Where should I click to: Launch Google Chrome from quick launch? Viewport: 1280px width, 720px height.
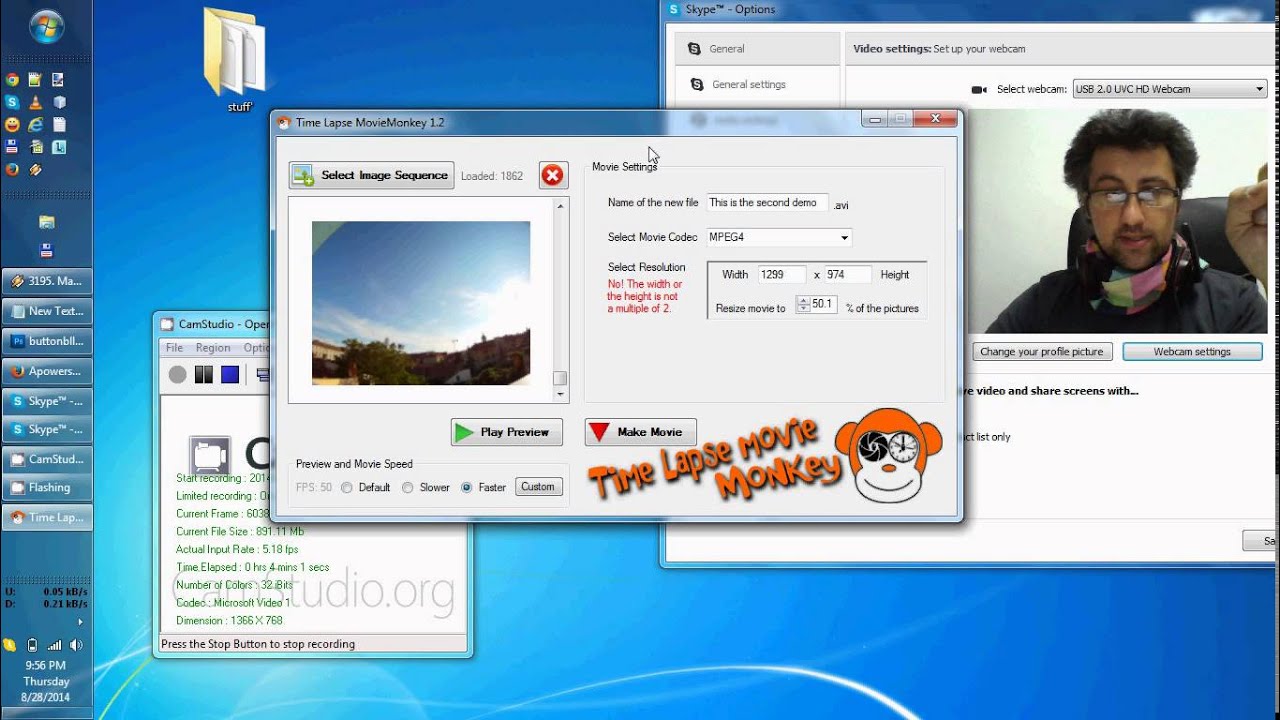point(12,80)
